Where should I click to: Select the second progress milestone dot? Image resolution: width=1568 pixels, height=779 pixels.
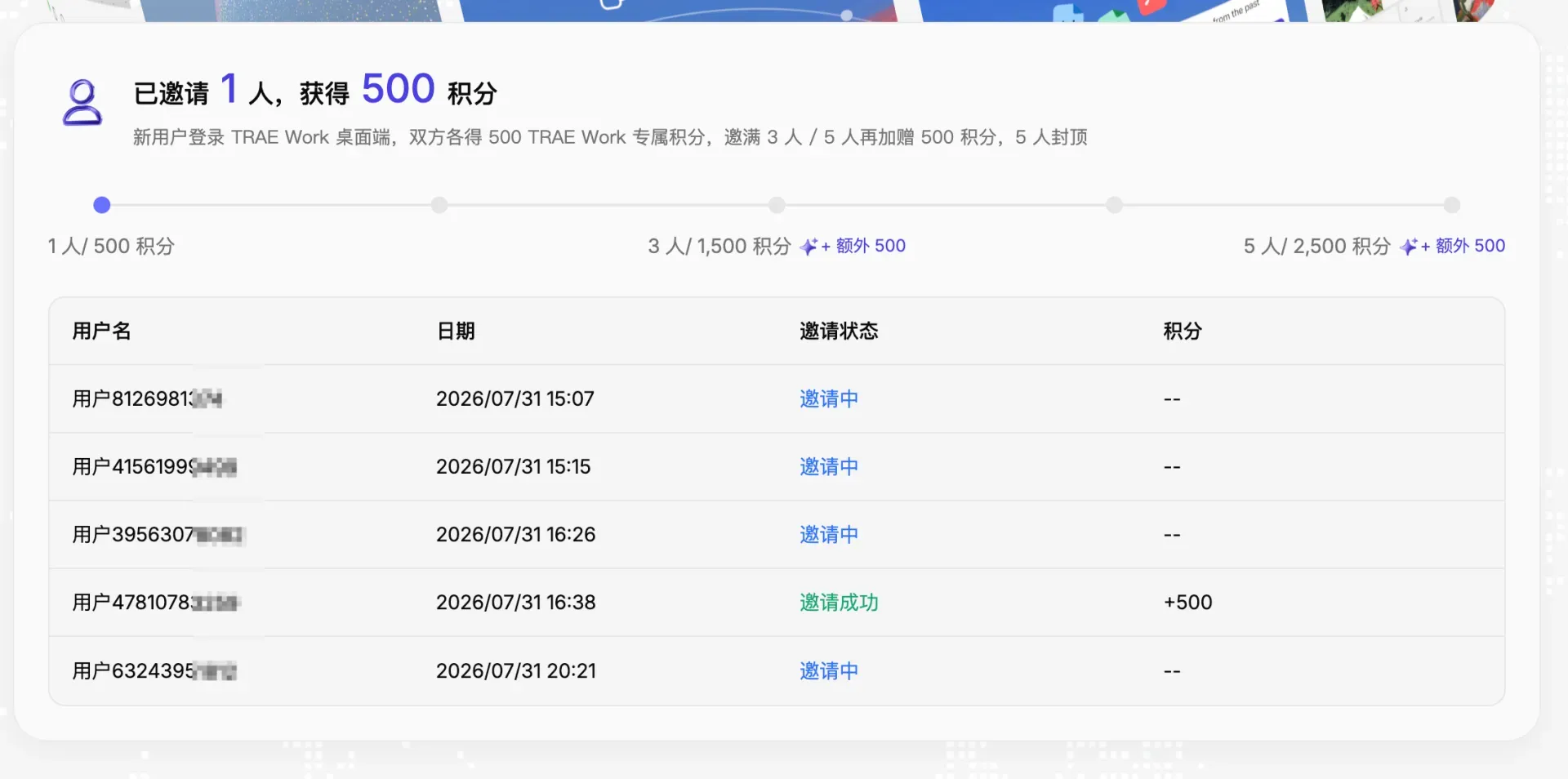click(x=439, y=205)
